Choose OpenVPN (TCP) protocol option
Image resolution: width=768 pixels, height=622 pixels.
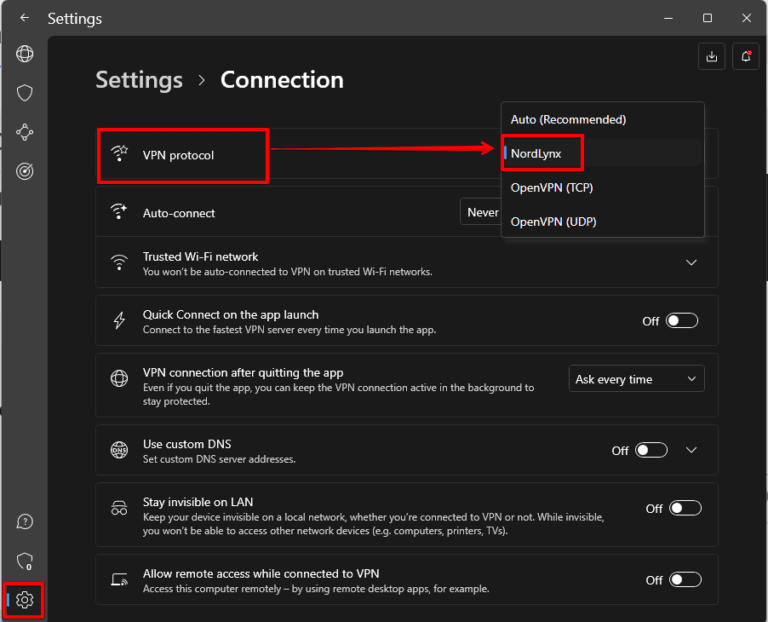(552, 187)
